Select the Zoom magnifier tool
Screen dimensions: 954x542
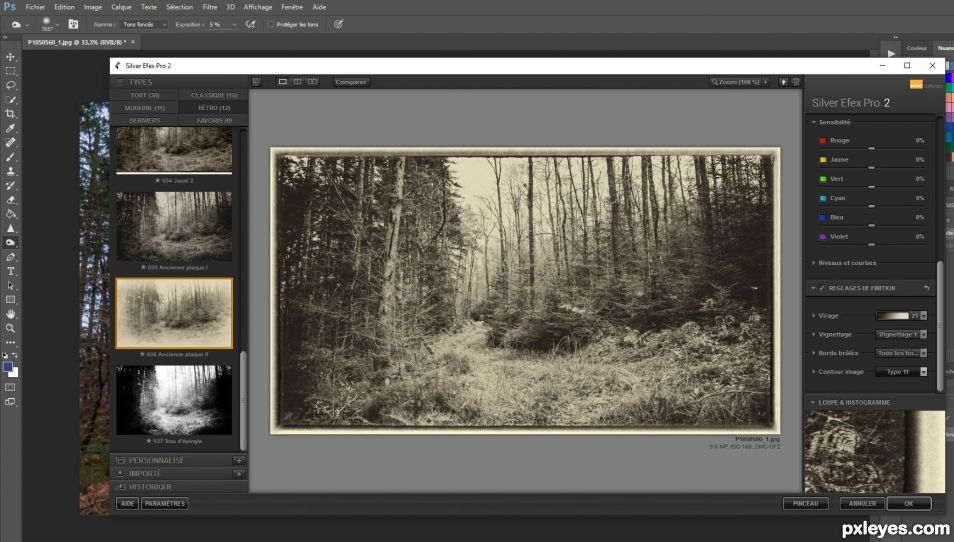click(x=10, y=328)
